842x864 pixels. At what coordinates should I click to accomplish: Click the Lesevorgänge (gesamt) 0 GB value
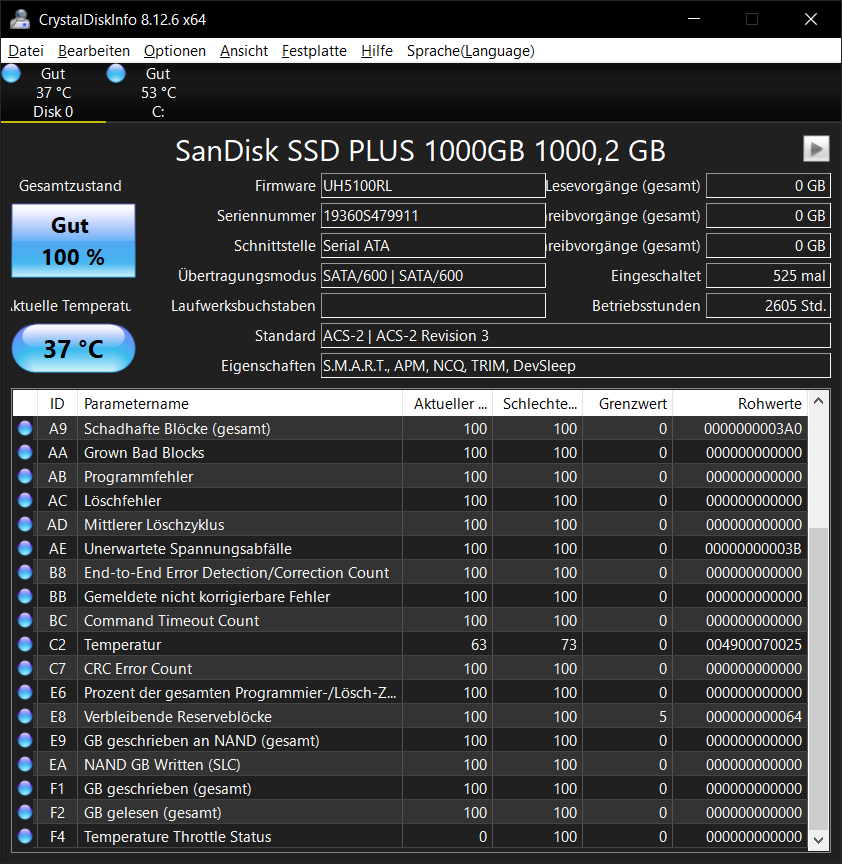(x=768, y=186)
